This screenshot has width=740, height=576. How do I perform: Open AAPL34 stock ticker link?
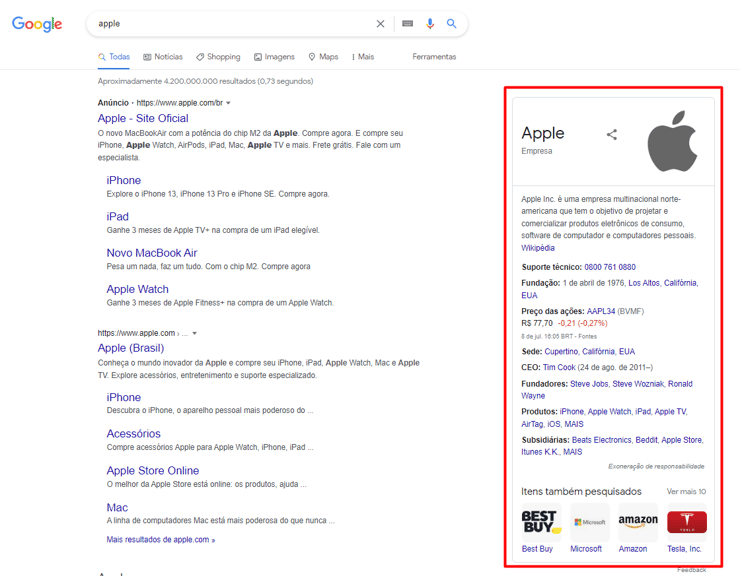601,312
